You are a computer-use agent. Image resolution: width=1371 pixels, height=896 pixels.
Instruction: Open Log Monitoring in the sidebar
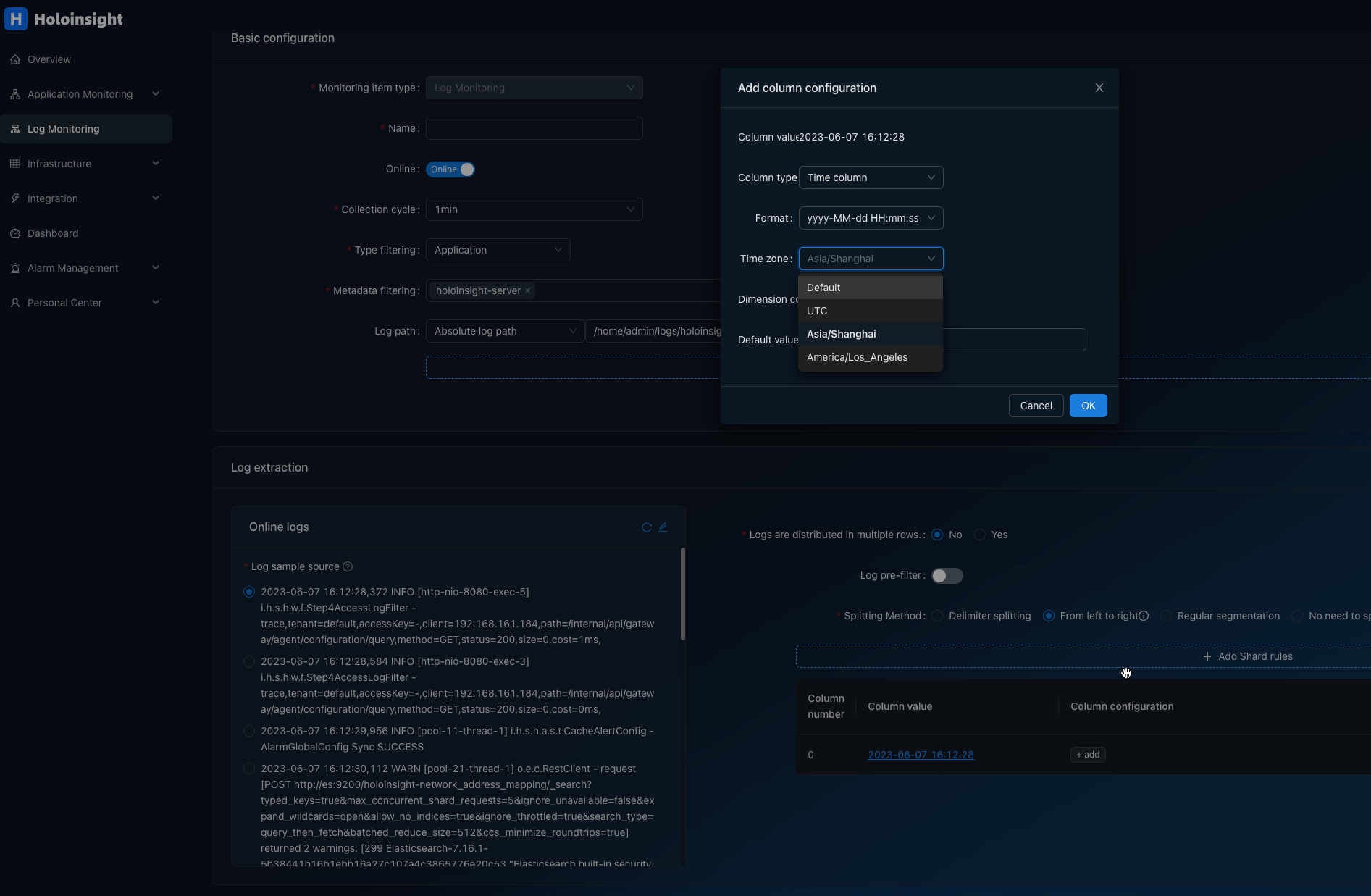click(86, 129)
